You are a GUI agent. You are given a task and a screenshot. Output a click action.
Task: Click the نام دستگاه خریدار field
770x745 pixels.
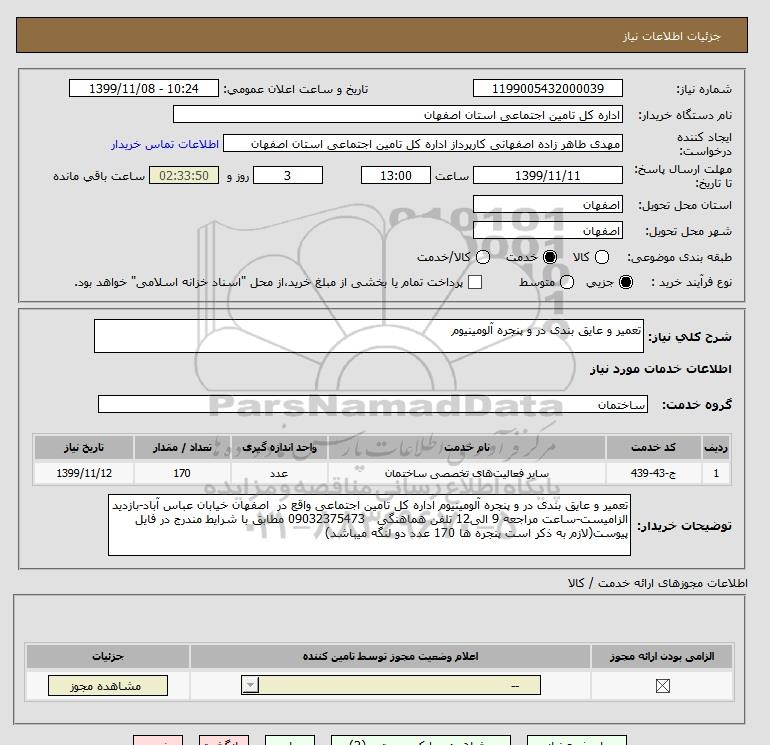(398, 115)
